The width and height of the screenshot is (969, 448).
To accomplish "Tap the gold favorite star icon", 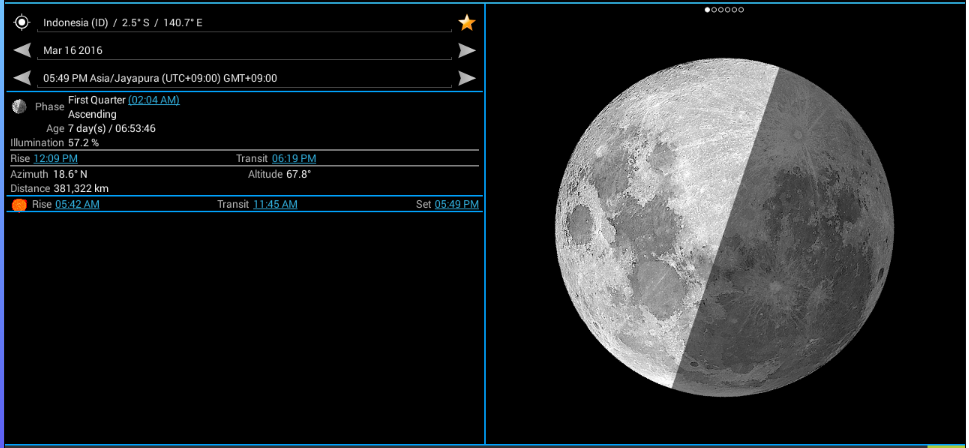I will point(467,23).
